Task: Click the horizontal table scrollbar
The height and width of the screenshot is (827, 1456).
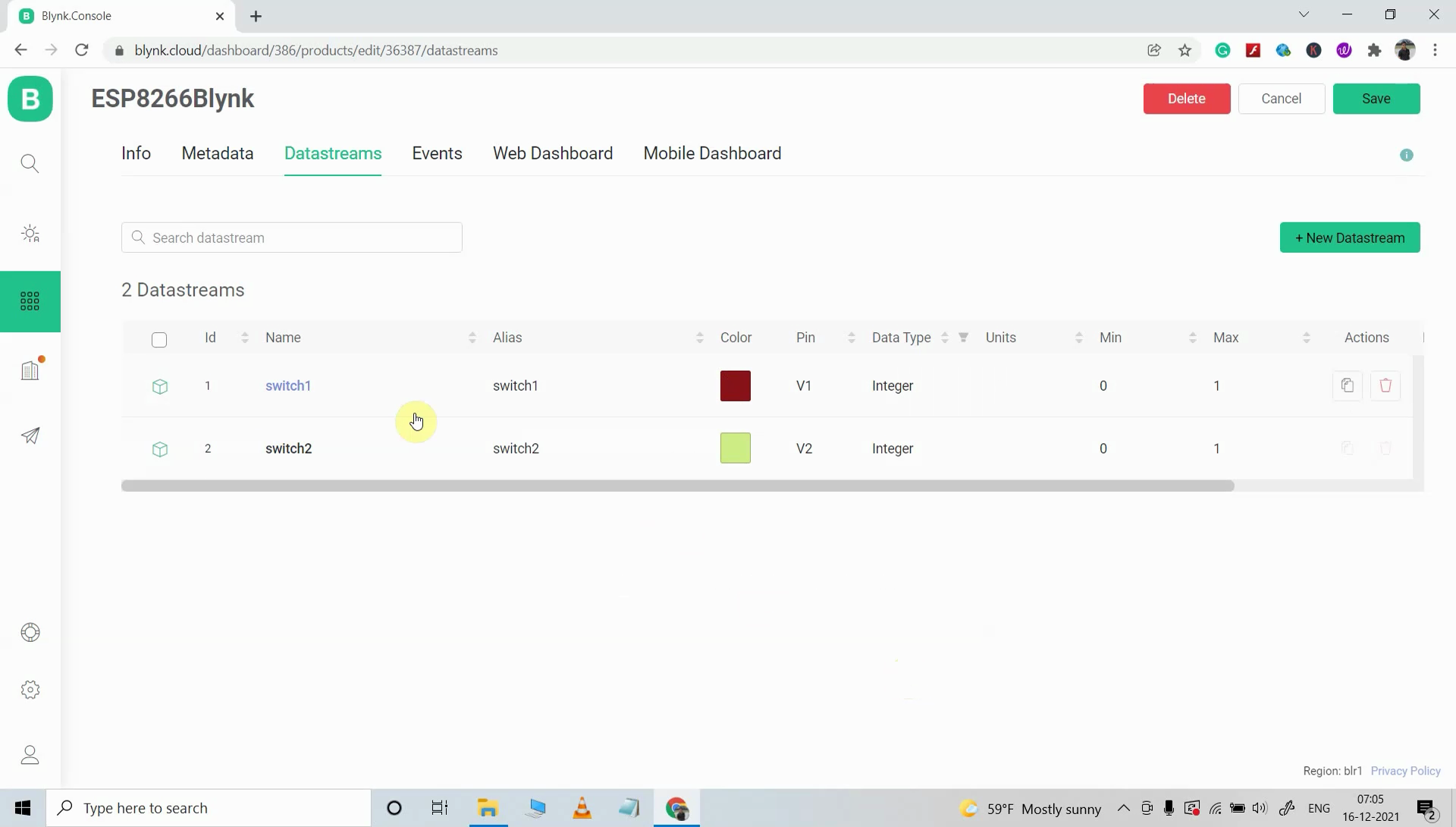Action: 678,486
